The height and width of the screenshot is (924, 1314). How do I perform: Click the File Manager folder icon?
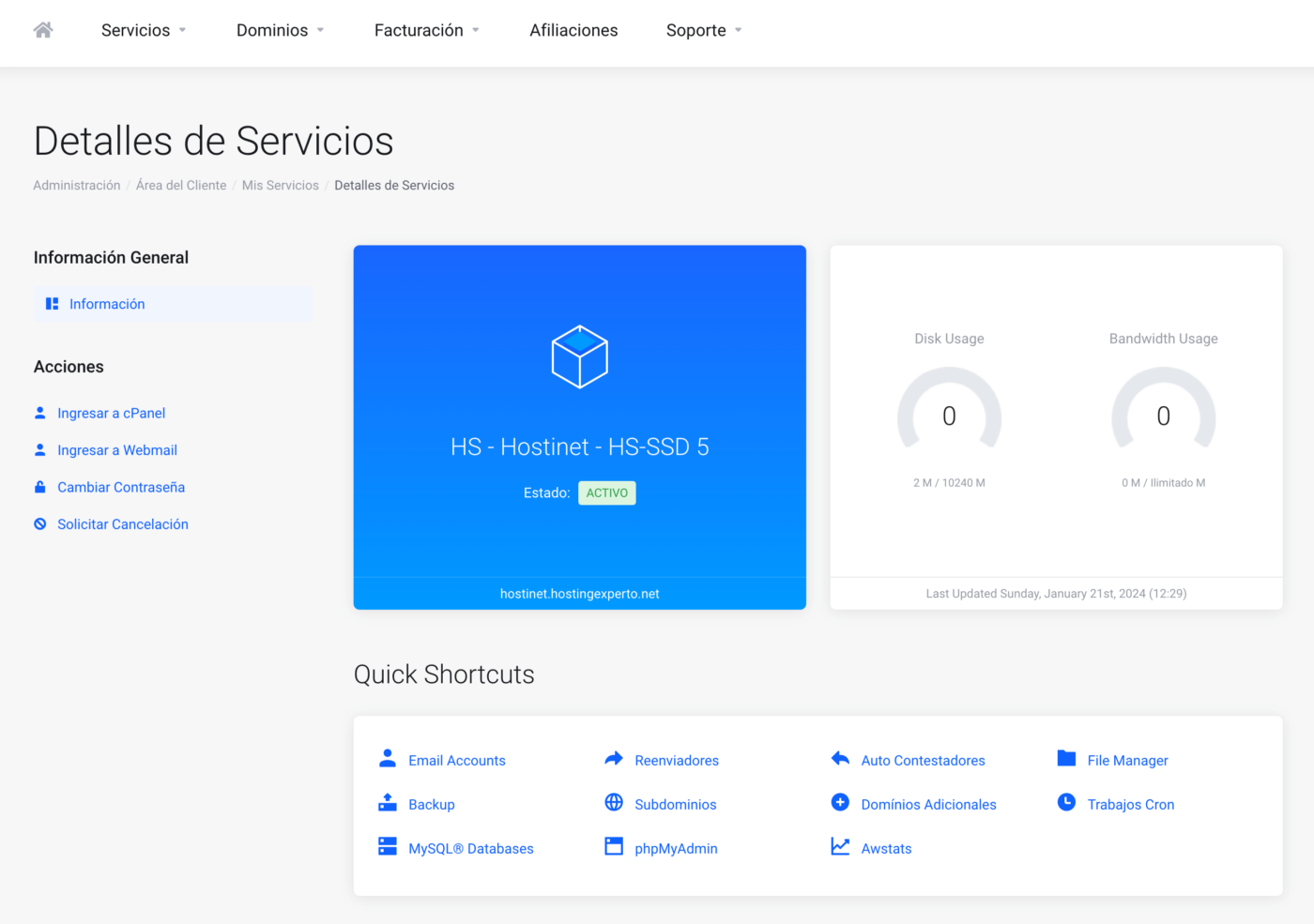tap(1066, 758)
